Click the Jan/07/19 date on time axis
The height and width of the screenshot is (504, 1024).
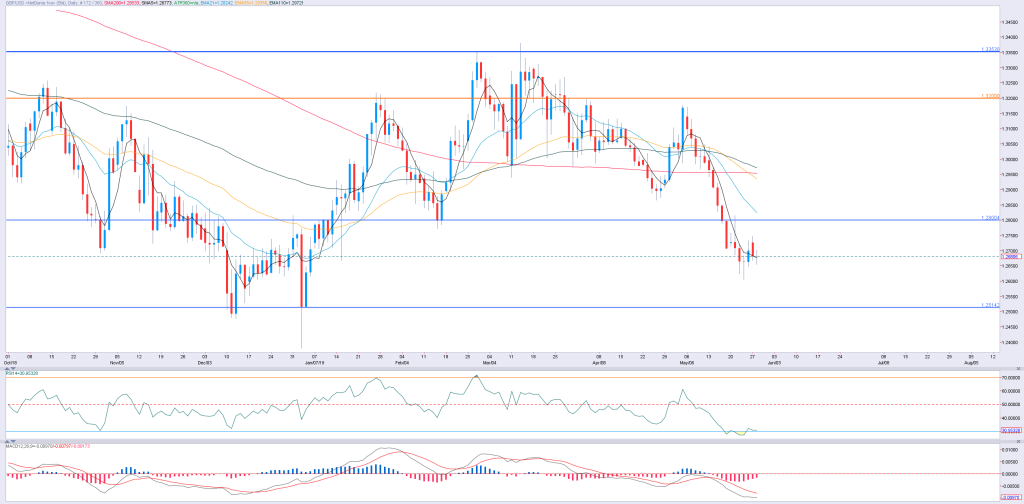click(313, 361)
